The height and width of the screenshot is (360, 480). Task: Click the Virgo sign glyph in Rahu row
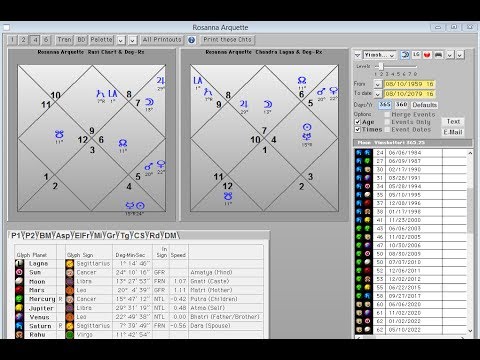[69, 334]
